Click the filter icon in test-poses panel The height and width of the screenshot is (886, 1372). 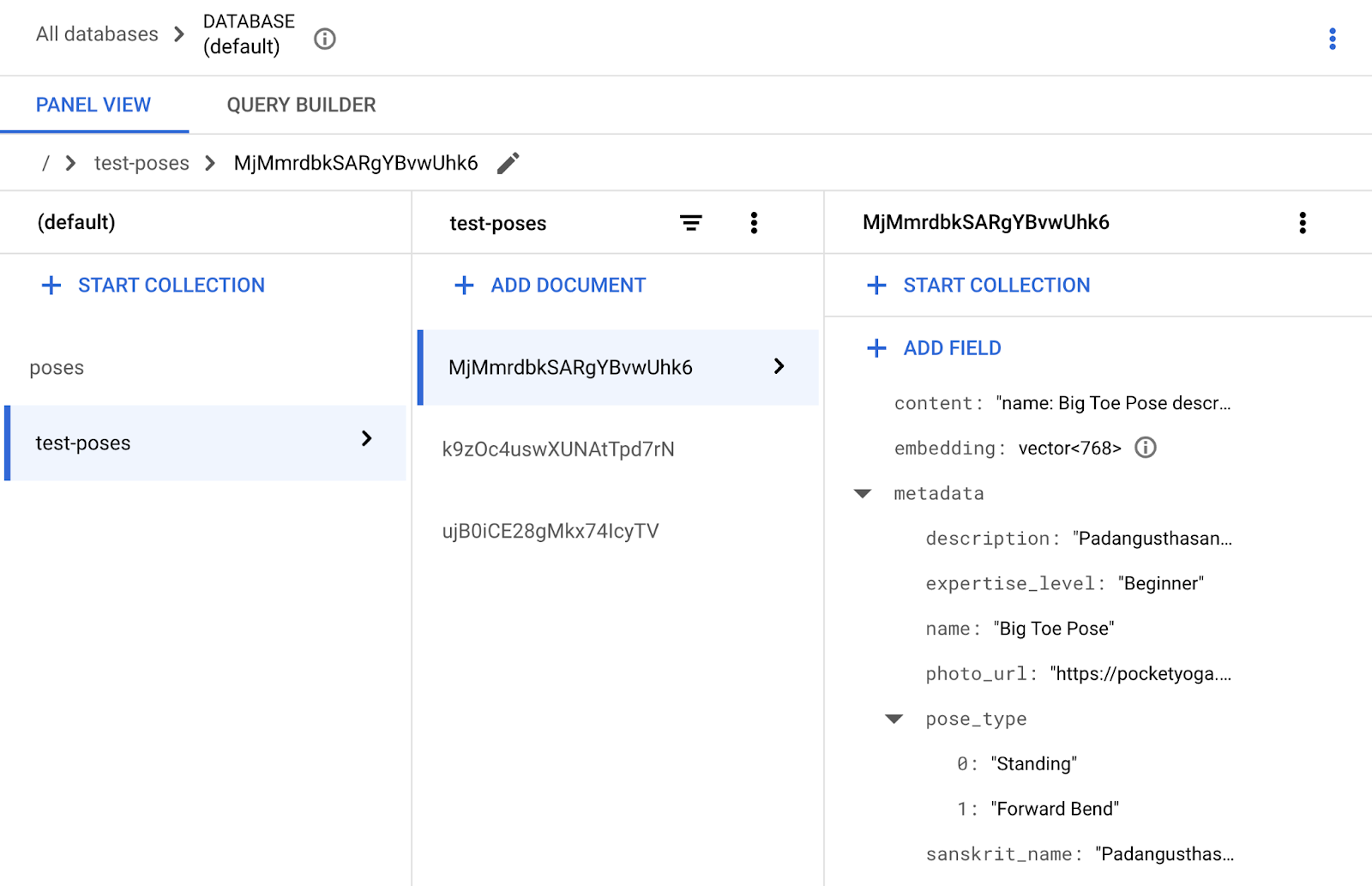click(691, 222)
